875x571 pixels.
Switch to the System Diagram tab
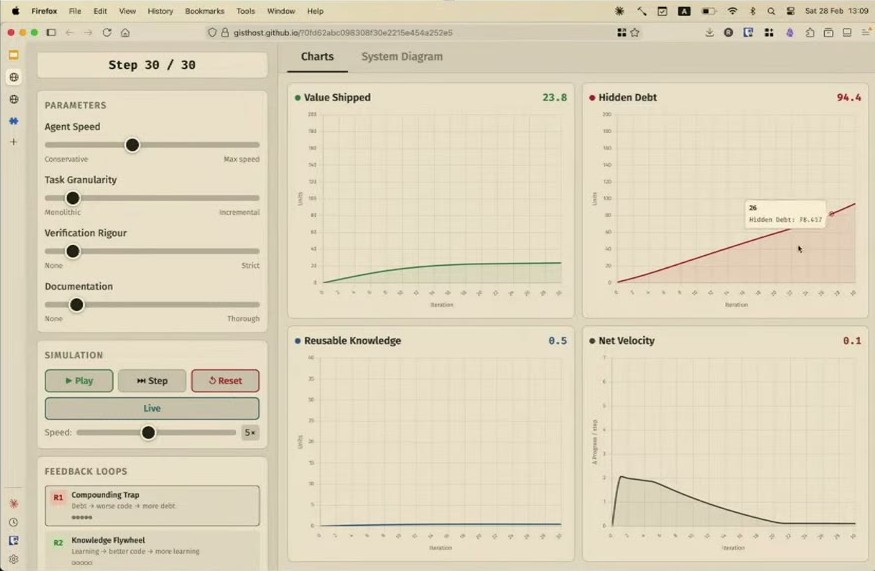pos(402,56)
